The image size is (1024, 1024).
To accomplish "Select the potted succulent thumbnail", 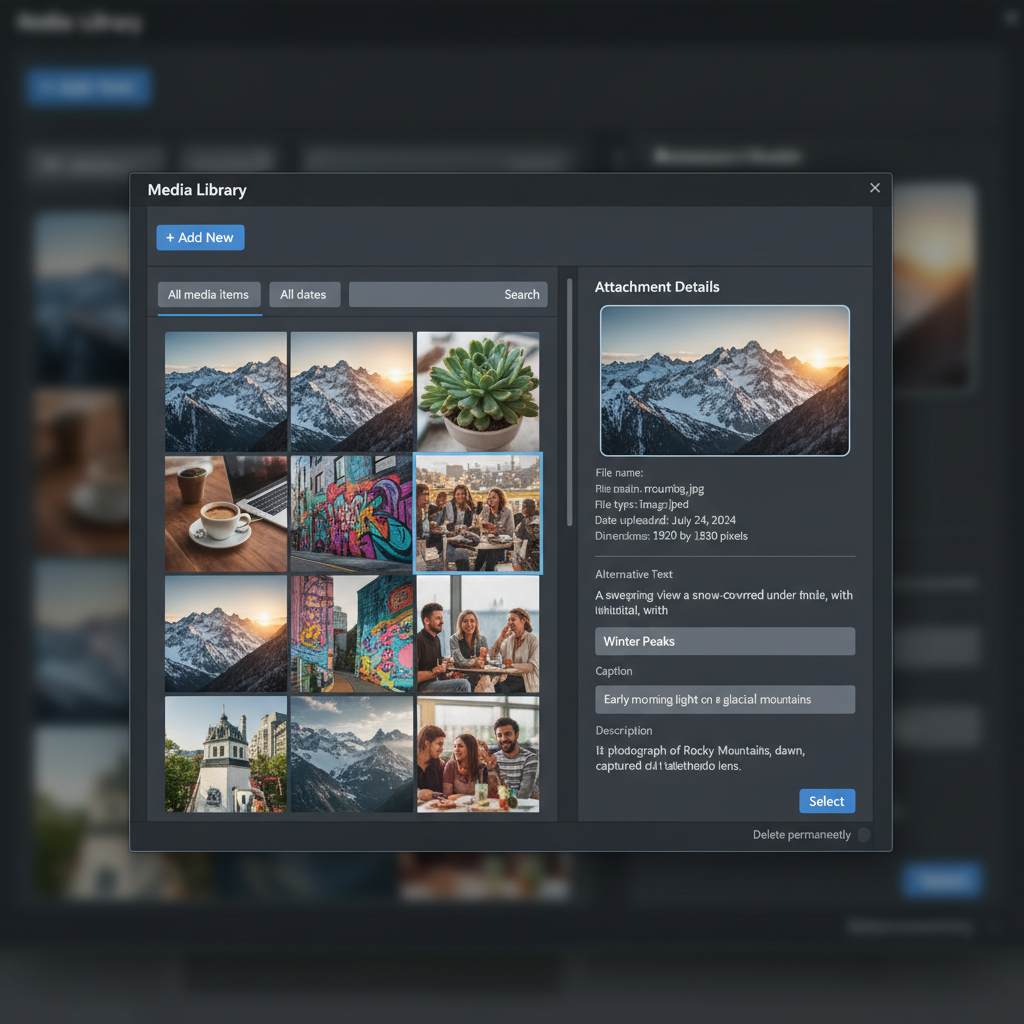I will tap(477, 390).
